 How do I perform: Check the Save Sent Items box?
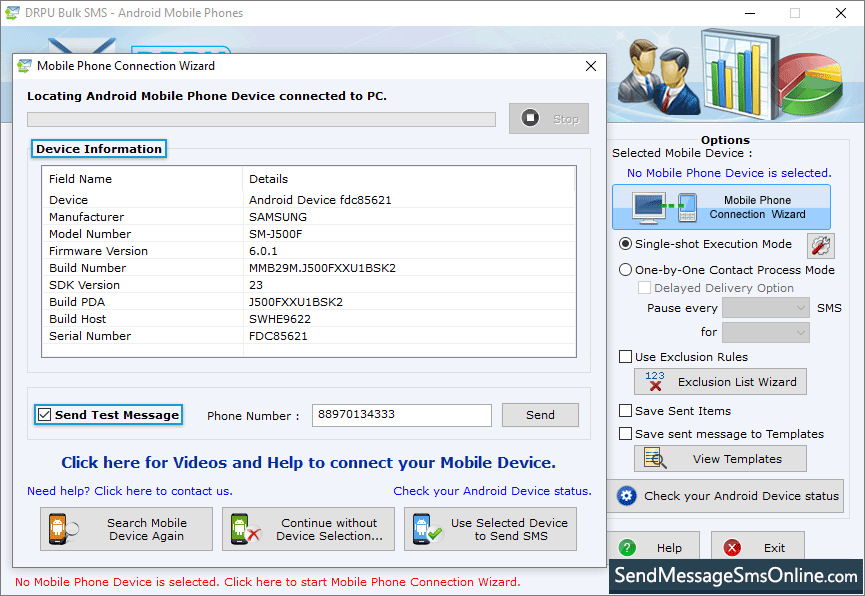pos(625,411)
